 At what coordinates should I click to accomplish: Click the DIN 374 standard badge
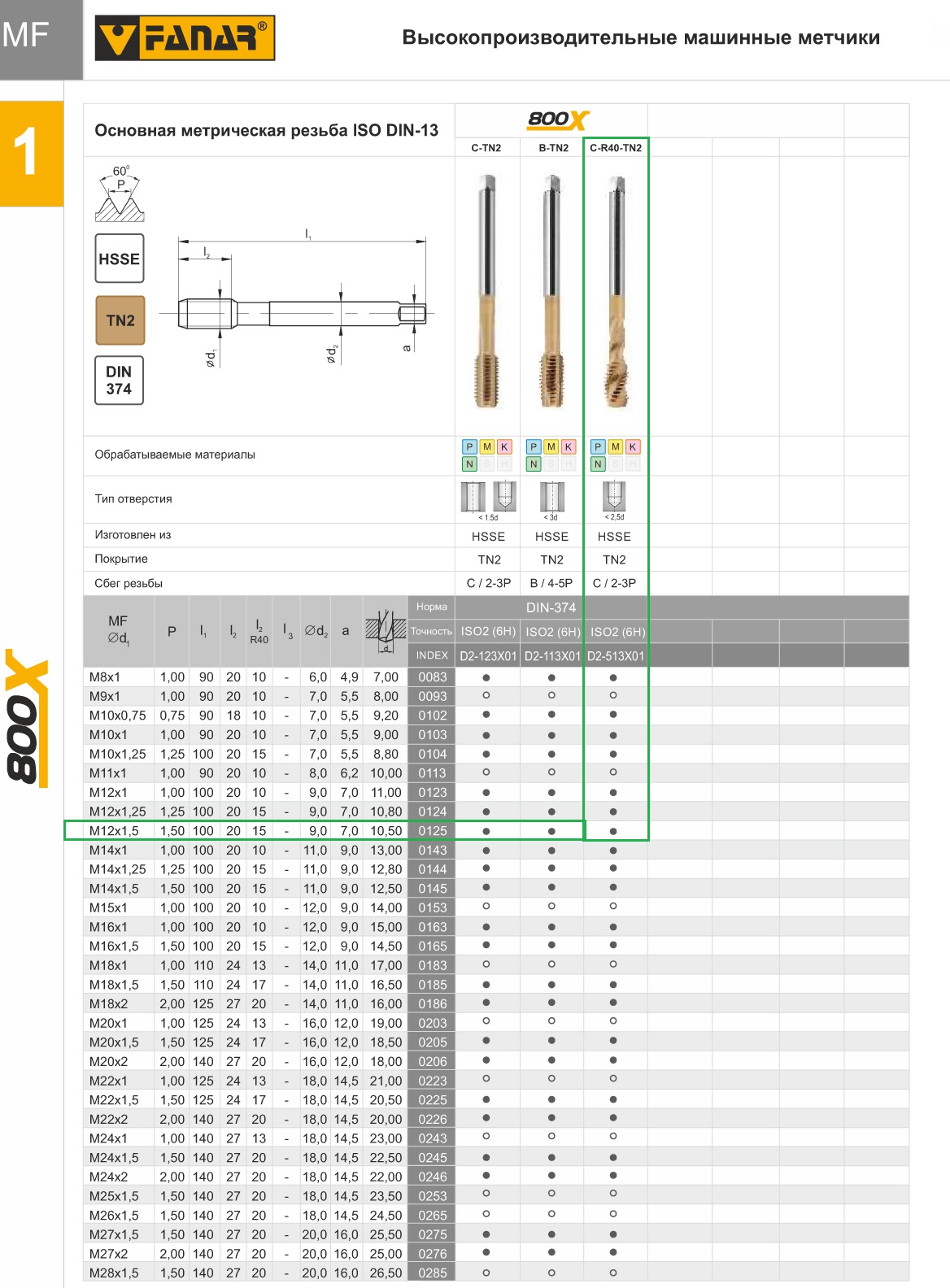coord(120,380)
